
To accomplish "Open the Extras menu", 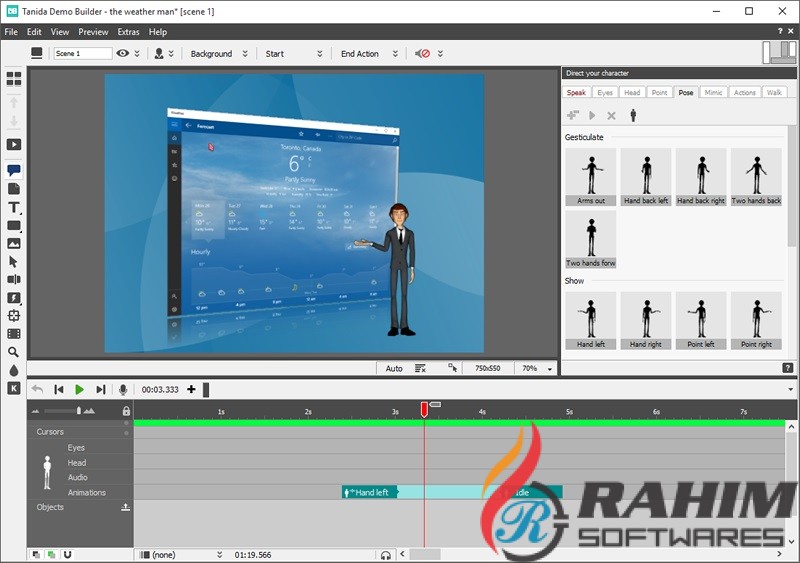I will (x=128, y=32).
